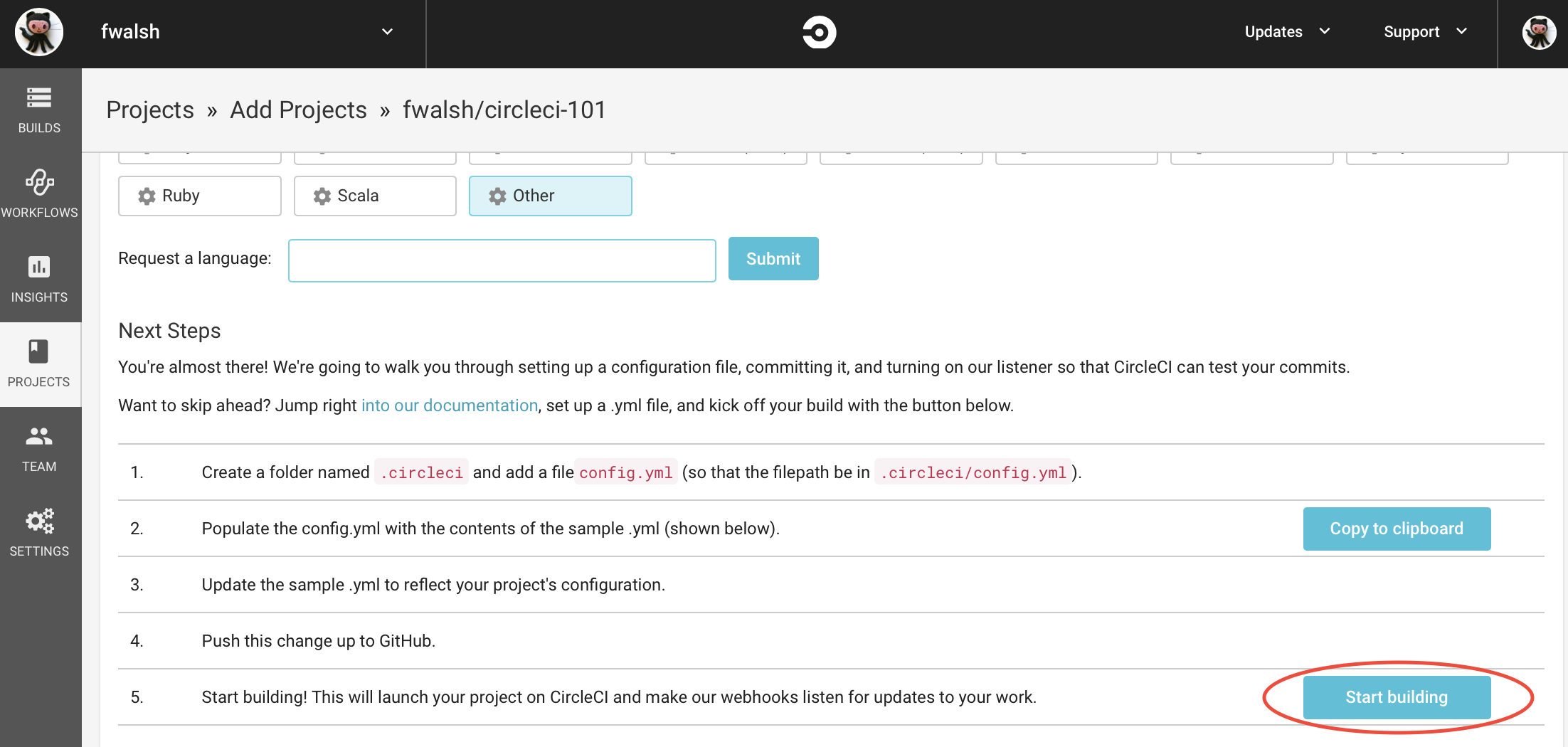This screenshot has height=747, width=1568.
Task: Click the CircleCI logo in header
Action: pos(819,32)
